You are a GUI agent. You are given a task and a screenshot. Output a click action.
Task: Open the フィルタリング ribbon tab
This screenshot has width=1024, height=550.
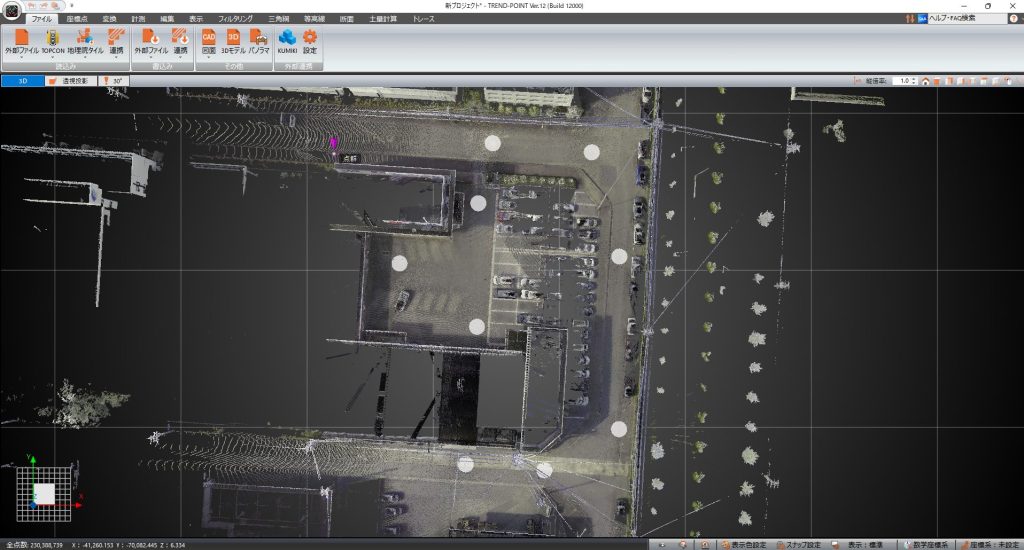click(236, 19)
